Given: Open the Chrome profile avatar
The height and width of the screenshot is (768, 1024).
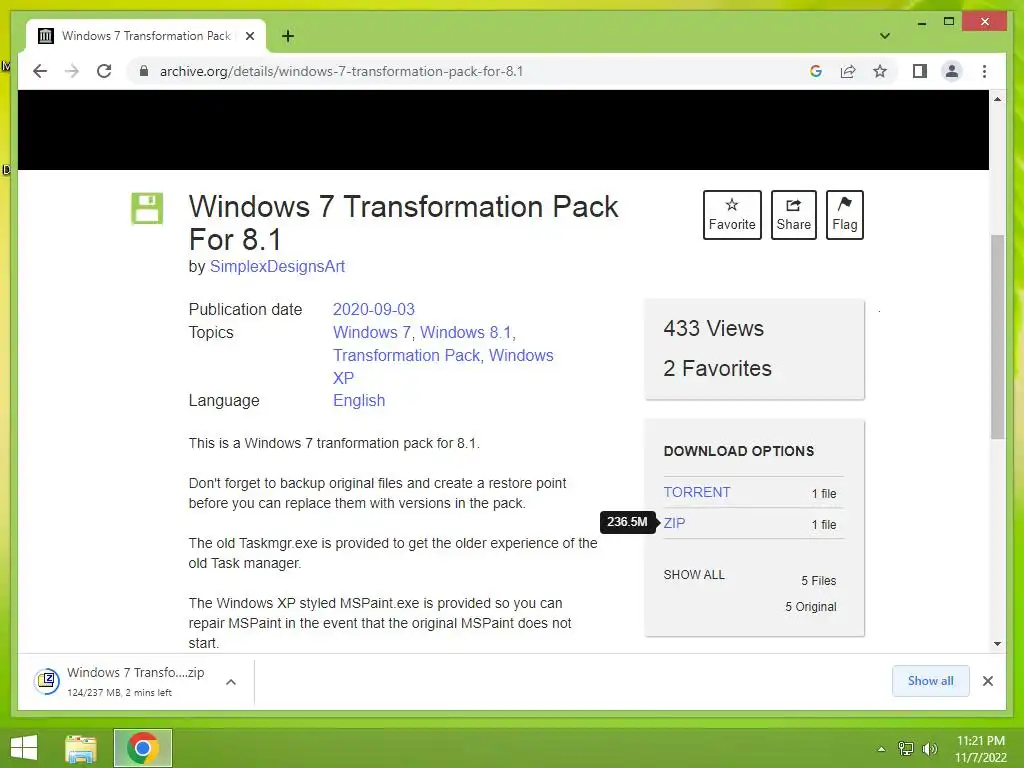Looking at the screenshot, I should (x=952, y=71).
